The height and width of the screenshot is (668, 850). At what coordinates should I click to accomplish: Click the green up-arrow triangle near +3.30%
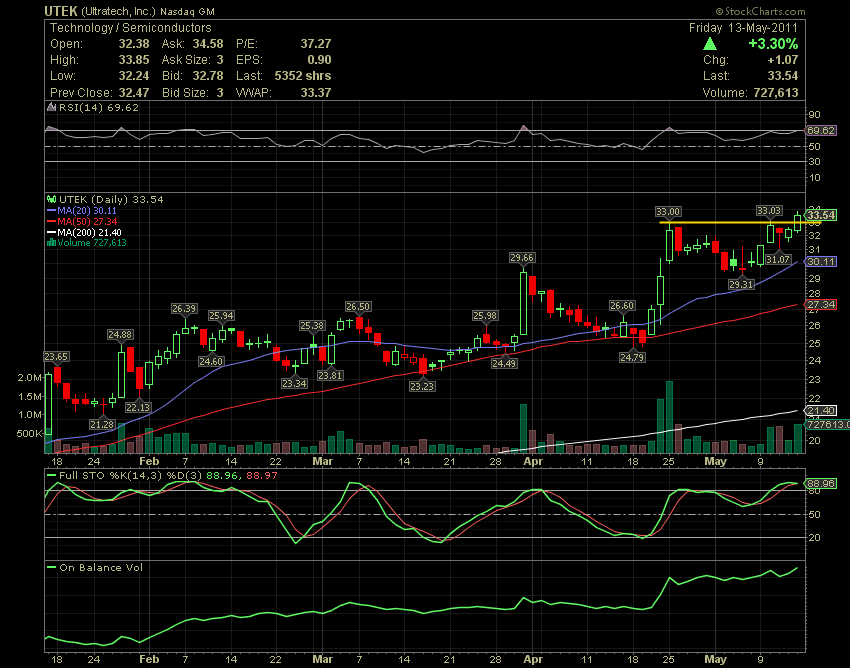710,44
